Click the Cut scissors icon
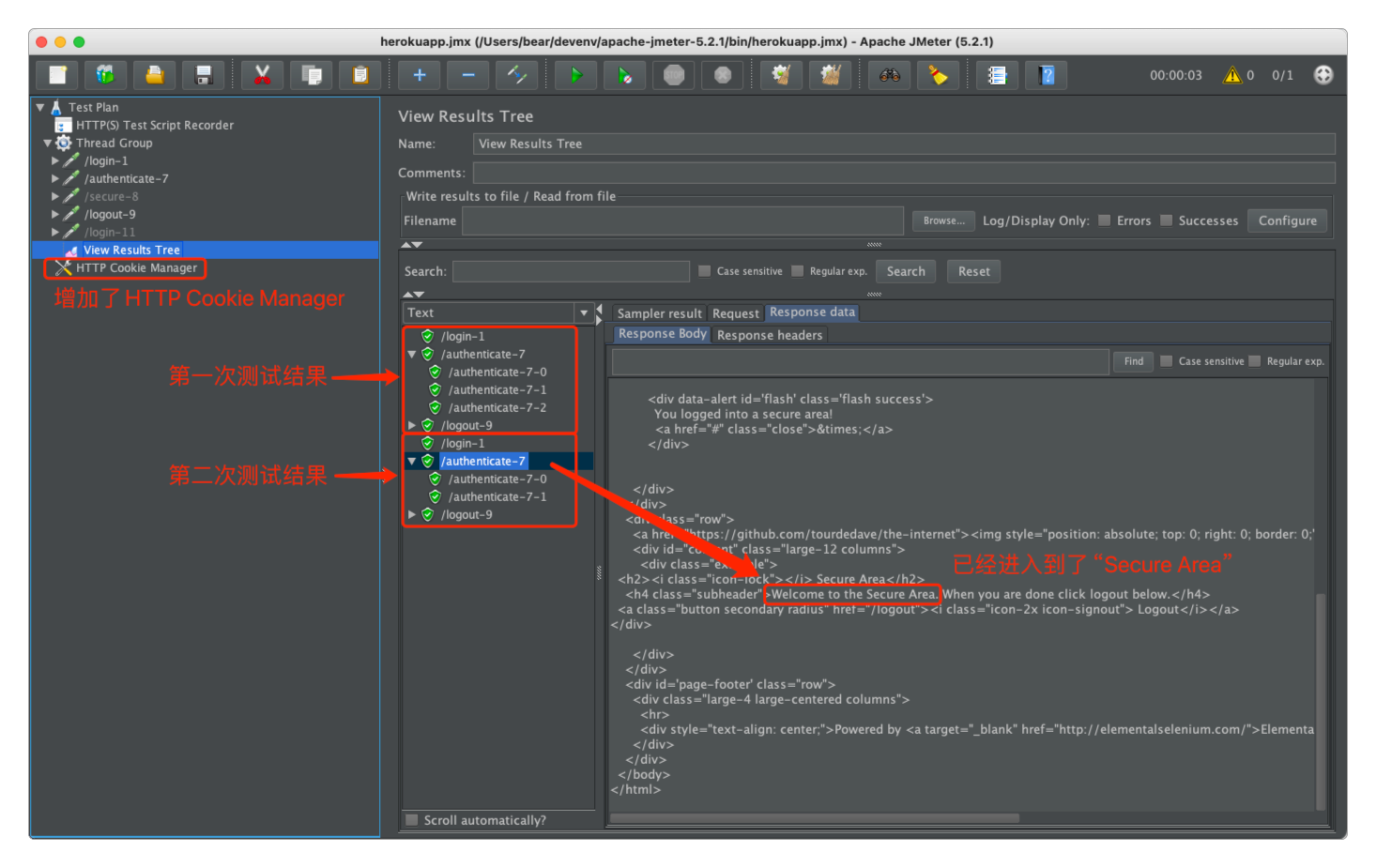 coord(263,75)
